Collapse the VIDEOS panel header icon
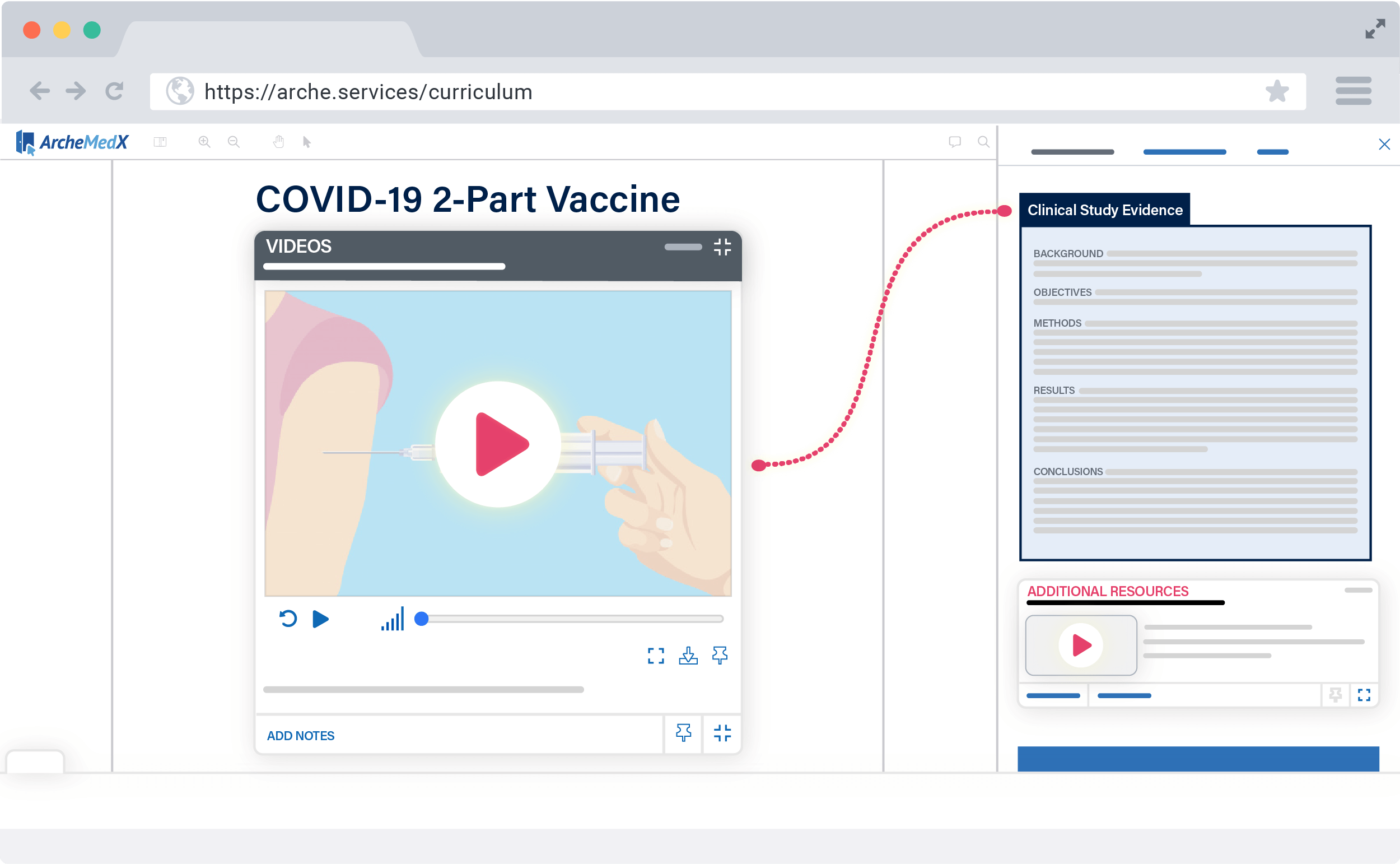 pos(722,247)
